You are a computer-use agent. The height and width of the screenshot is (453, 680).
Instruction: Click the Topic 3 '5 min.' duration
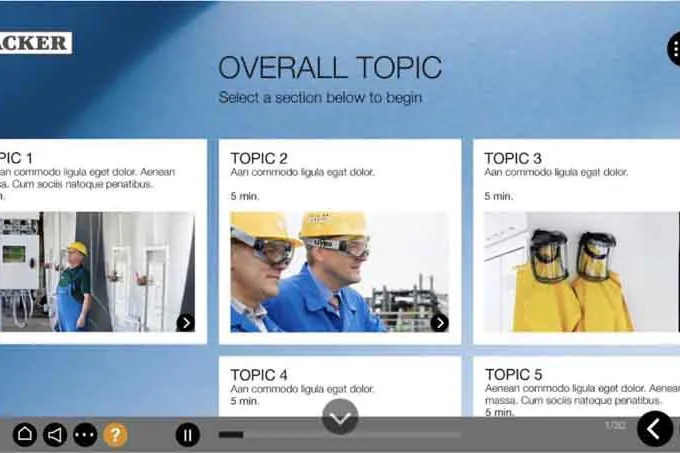(498, 196)
